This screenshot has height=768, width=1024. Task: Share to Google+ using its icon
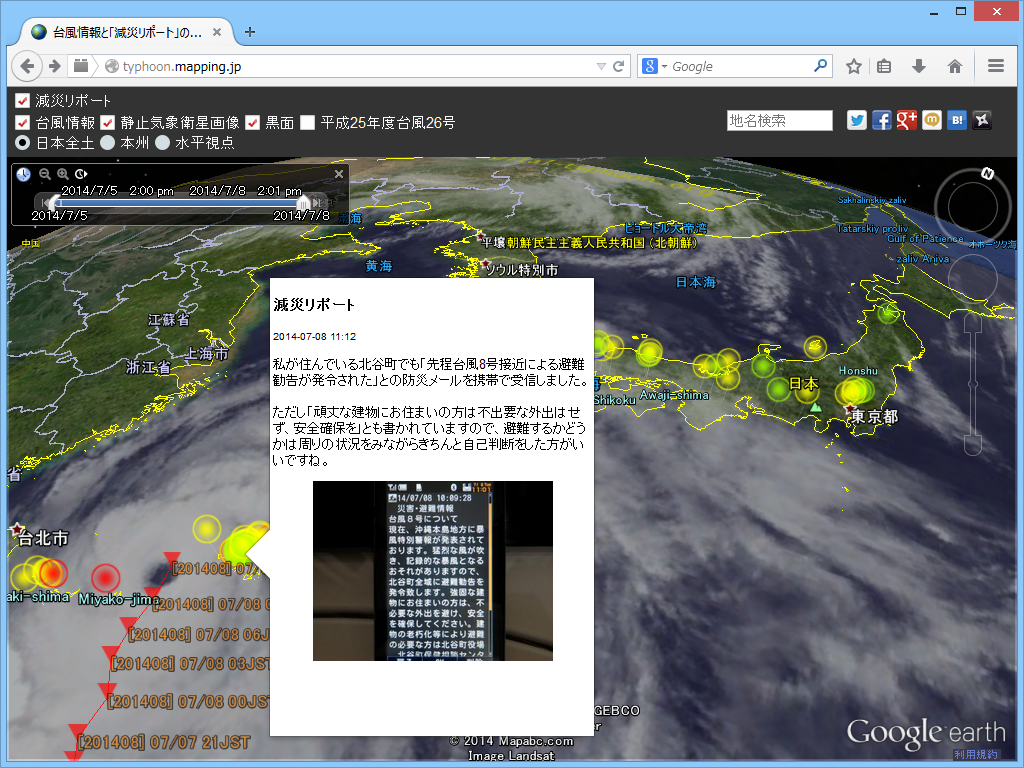pyautogui.click(x=907, y=120)
